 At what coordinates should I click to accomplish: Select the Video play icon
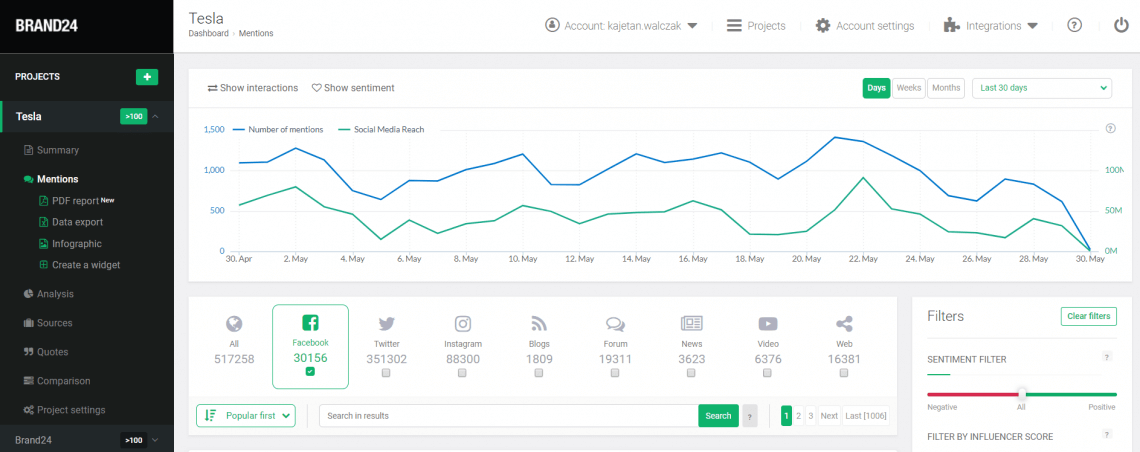pos(768,324)
